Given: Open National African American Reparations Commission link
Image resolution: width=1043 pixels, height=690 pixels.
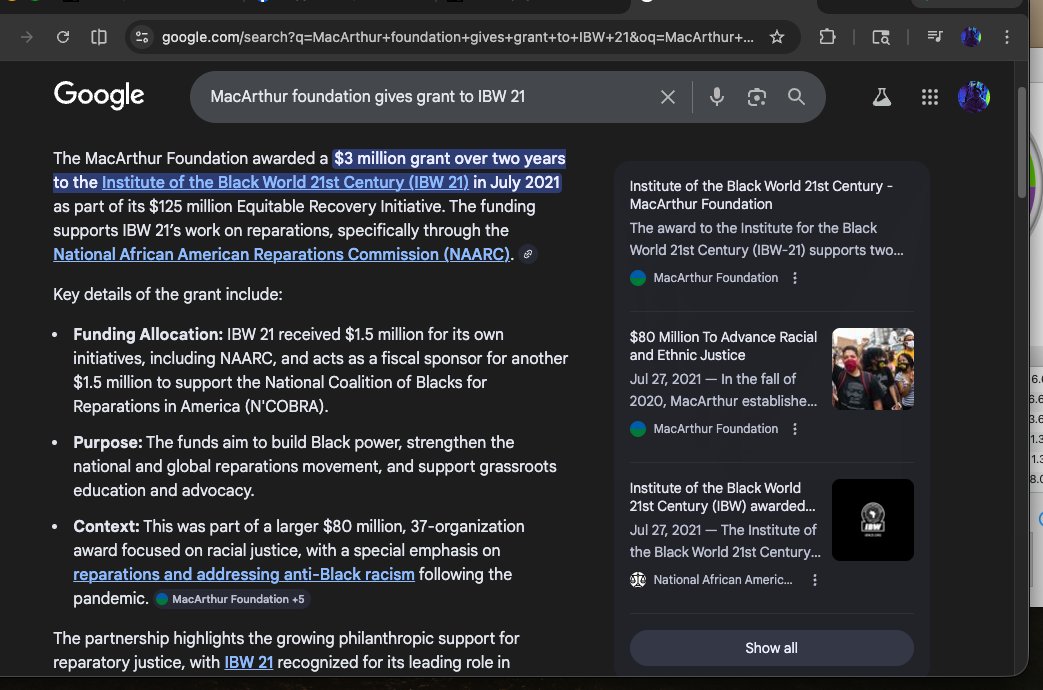Looking at the screenshot, I should [281, 254].
